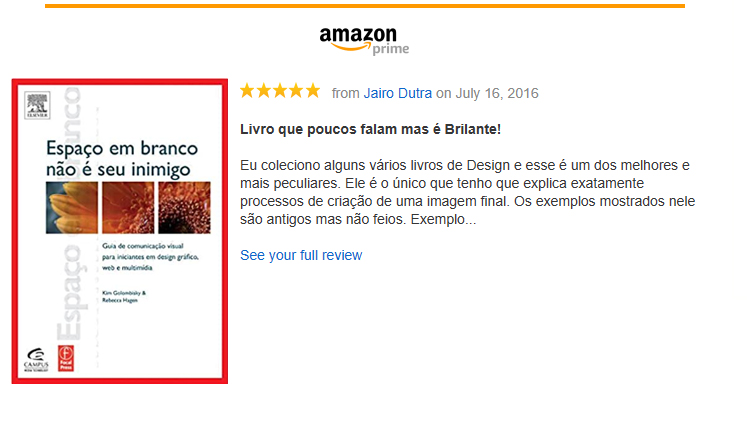747x442 pixels.
Task: Click the middle orange flower image
Action: (128, 208)
